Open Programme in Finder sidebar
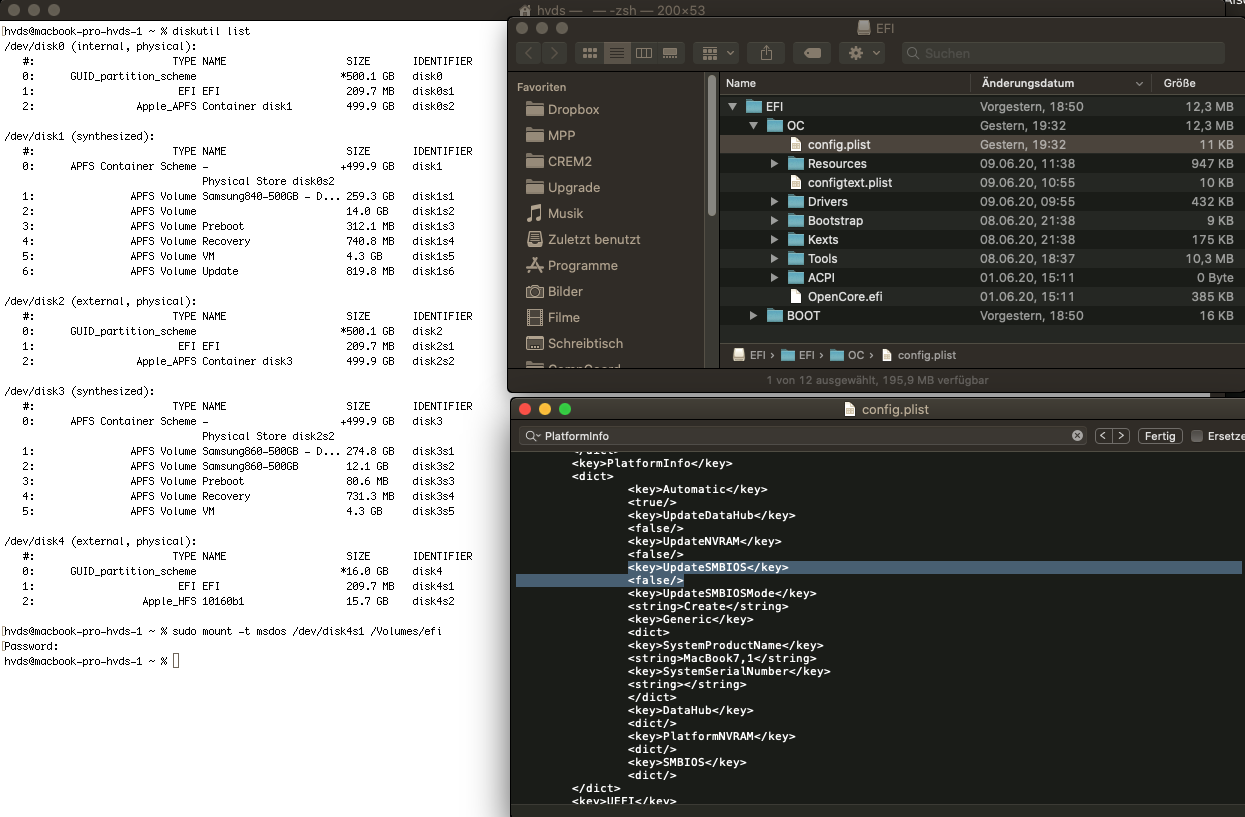1245x817 pixels. pyautogui.click(x=571, y=266)
